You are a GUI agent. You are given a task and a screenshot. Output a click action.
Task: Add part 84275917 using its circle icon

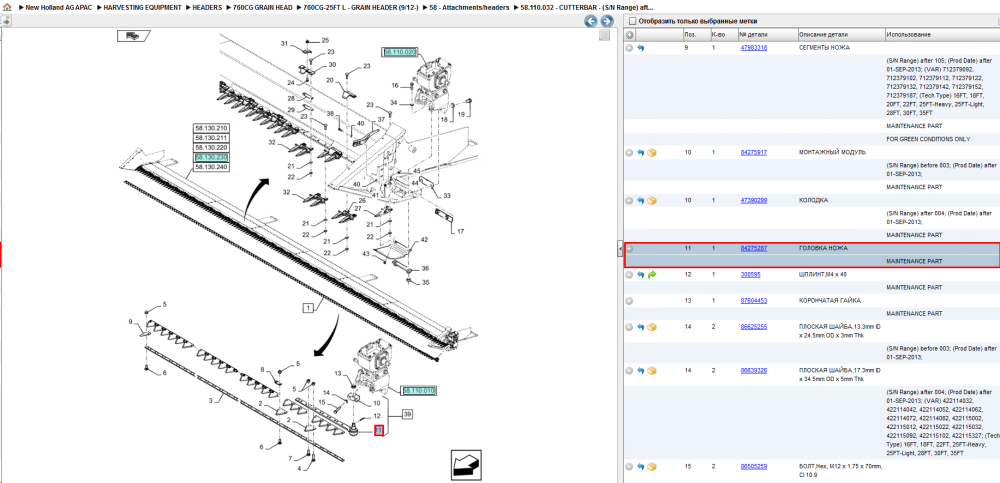point(629,153)
